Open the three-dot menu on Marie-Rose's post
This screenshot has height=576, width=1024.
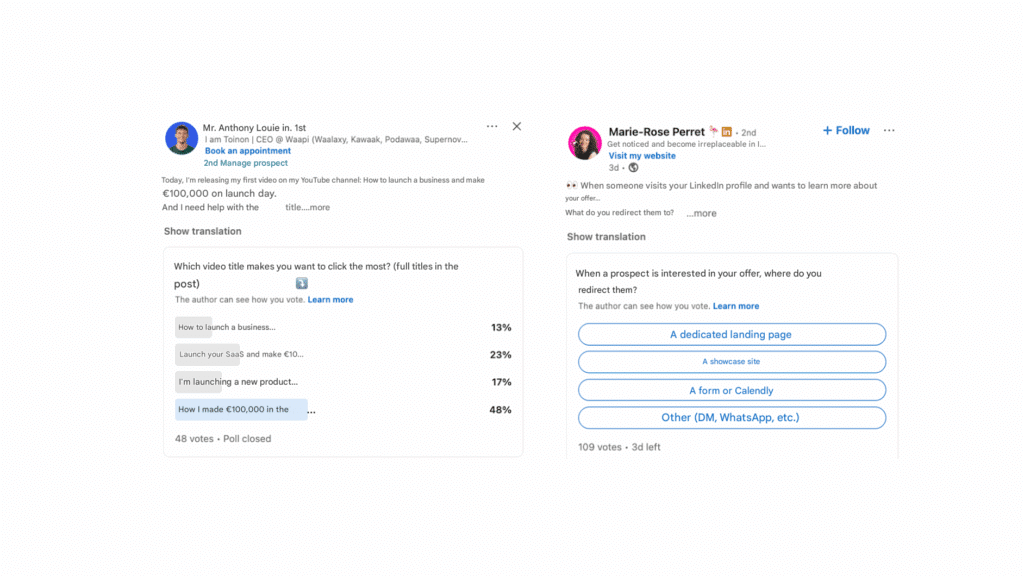889,131
